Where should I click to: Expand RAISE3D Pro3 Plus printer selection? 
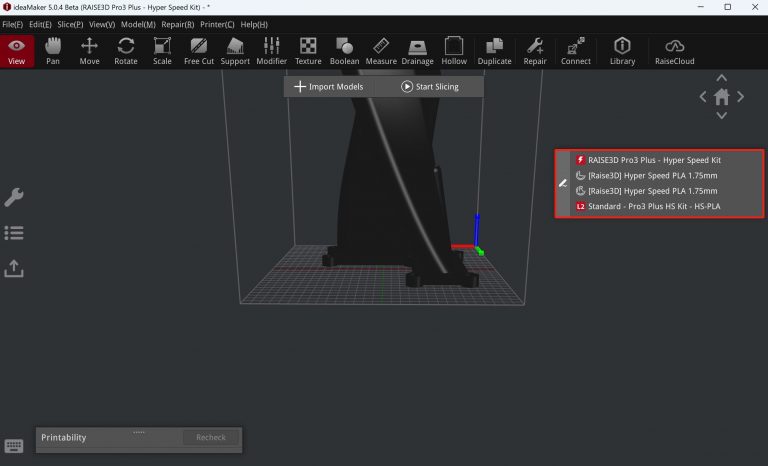tap(654, 160)
